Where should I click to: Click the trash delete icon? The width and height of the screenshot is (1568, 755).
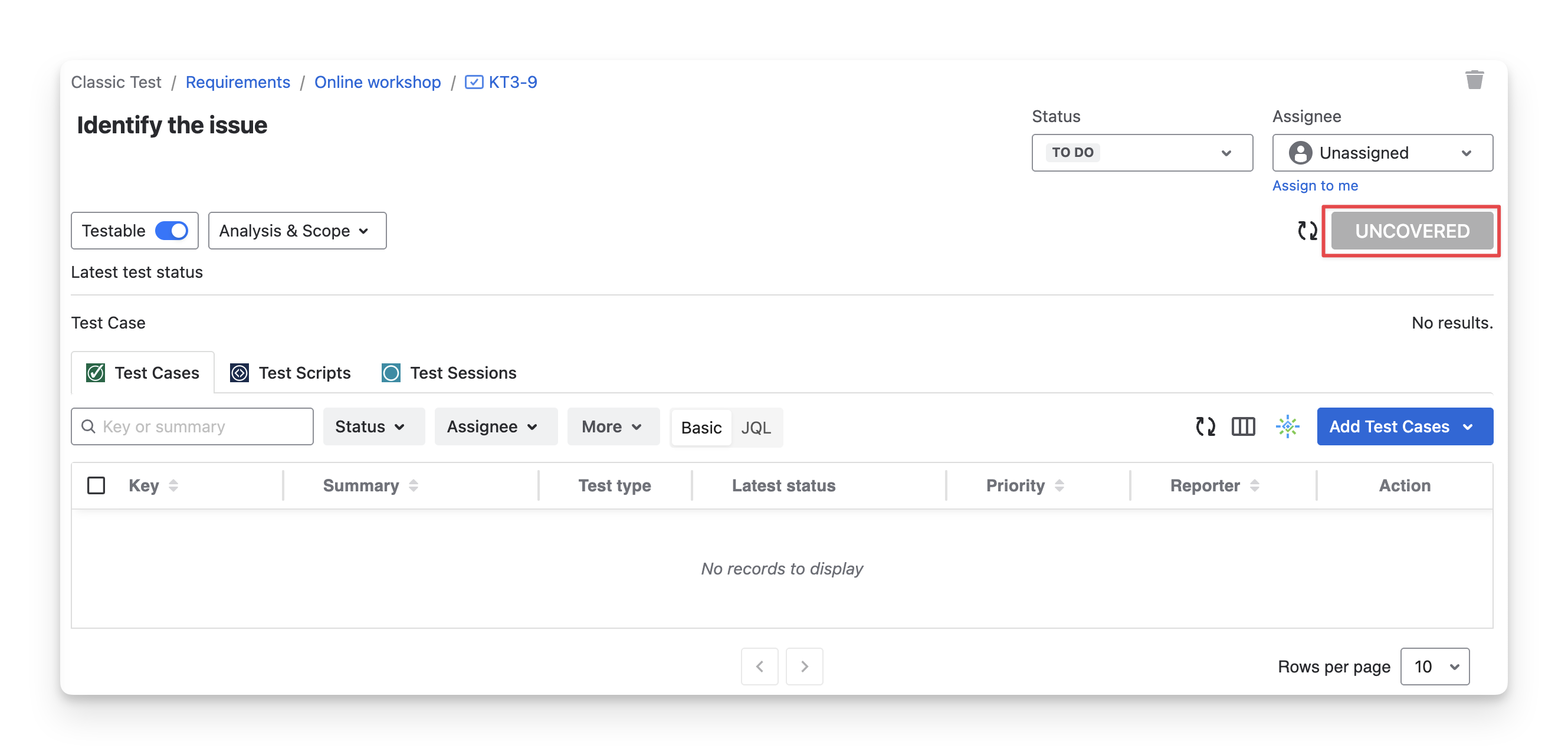[x=1474, y=80]
